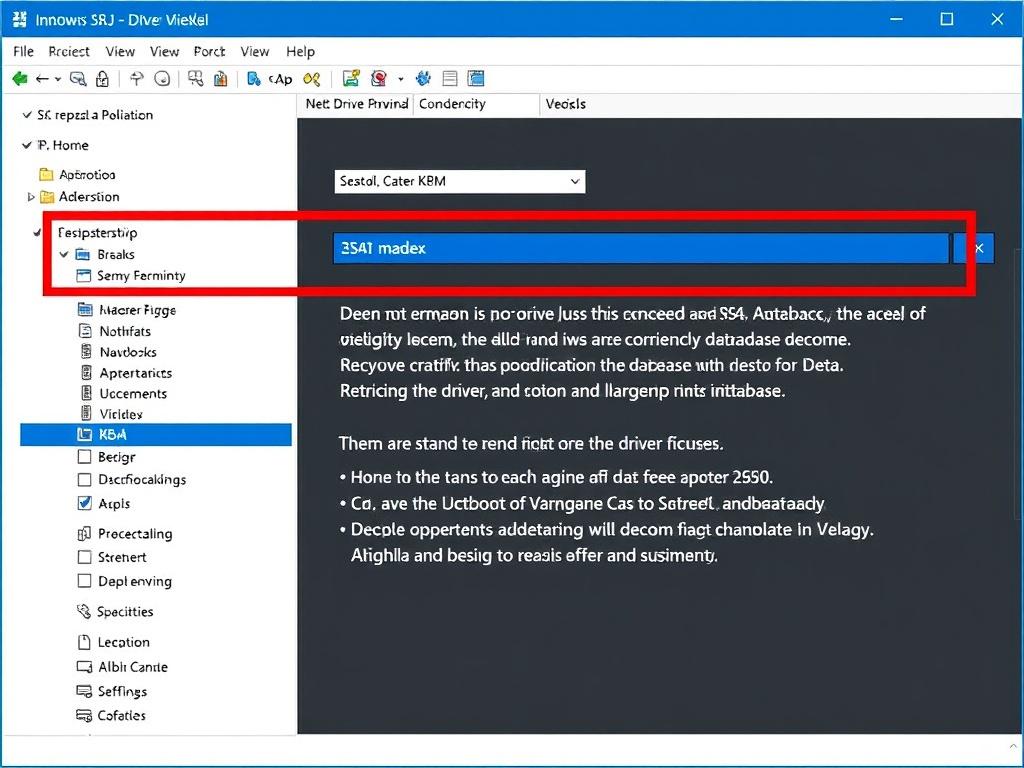Select the highlighted KBM tree item
This screenshot has height=768, width=1024.
155,434
